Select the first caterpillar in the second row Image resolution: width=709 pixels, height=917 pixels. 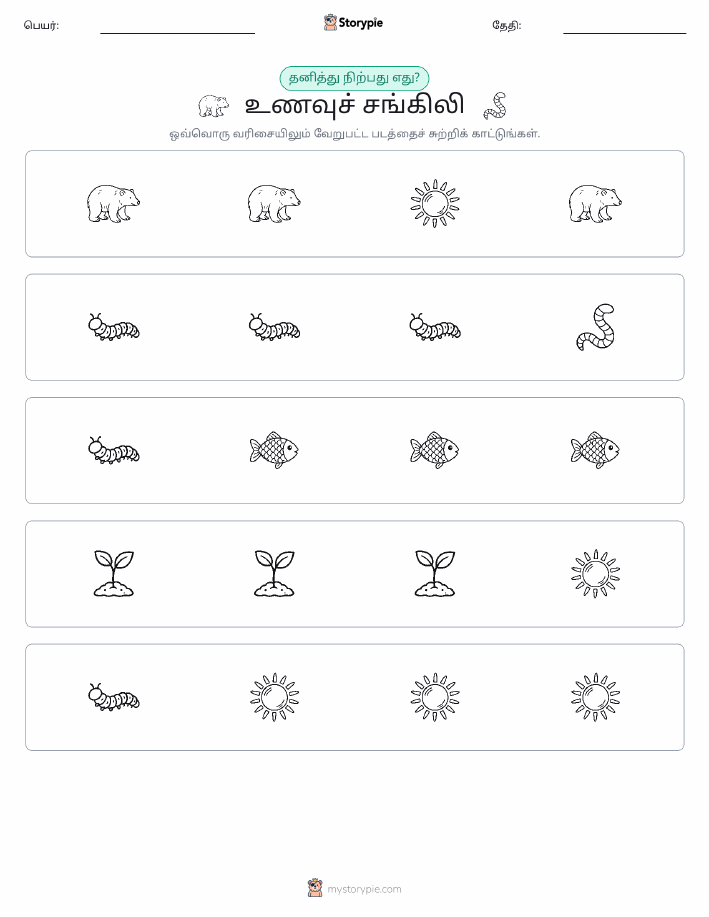113,327
